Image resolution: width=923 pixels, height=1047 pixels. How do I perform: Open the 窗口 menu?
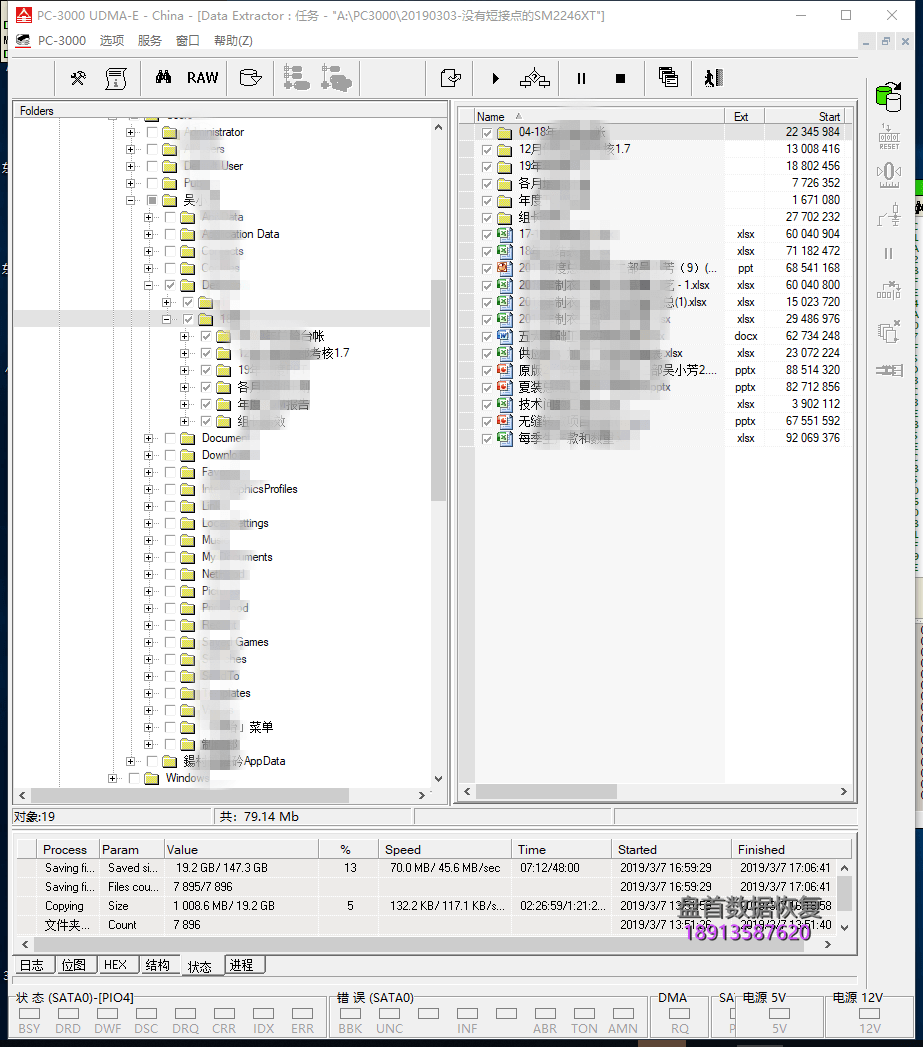tap(188, 41)
